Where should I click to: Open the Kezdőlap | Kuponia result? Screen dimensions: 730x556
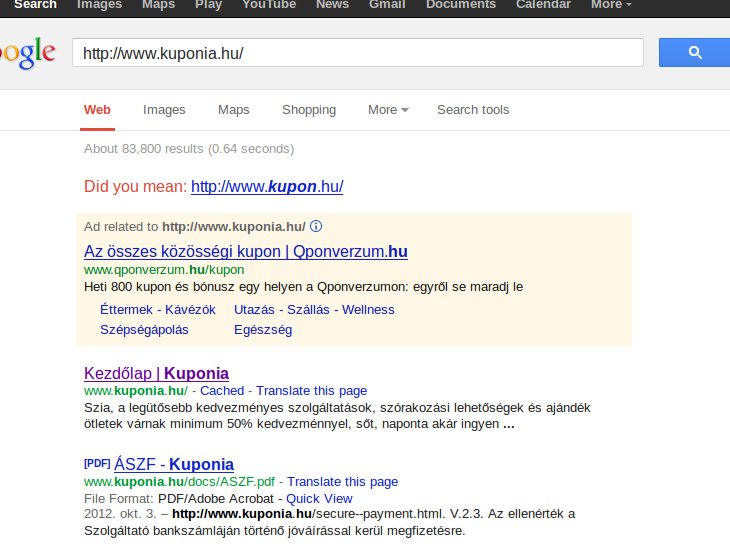pyautogui.click(x=156, y=373)
